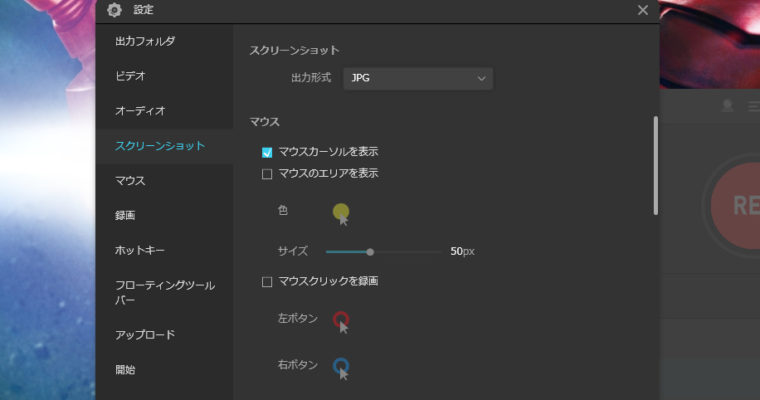760x400 pixels.
Task: Close the 設定 dialog
Action: (x=643, y=10)
